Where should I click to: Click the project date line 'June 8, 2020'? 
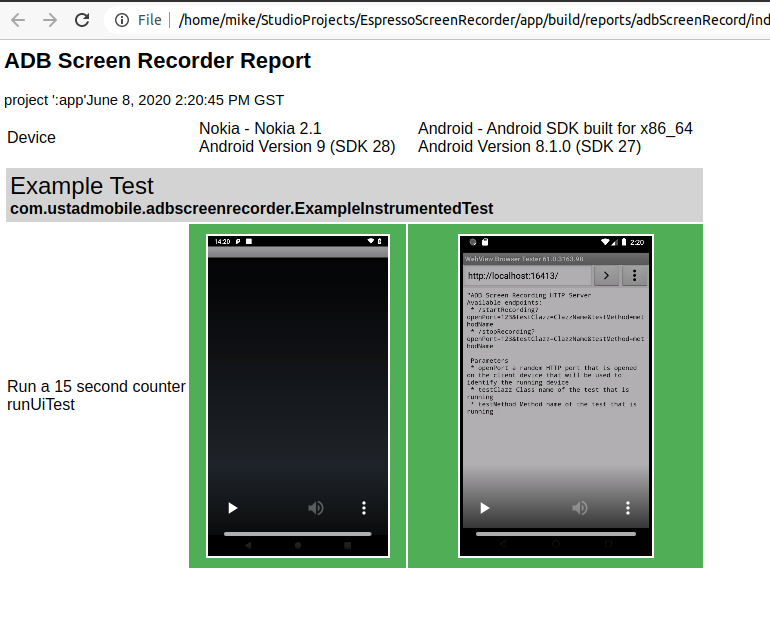(x=144, y=100)
